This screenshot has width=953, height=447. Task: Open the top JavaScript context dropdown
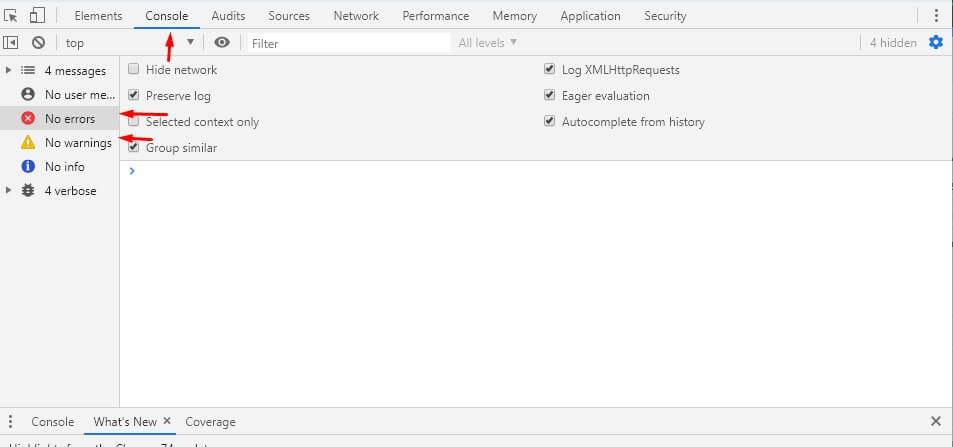(130, 43)
